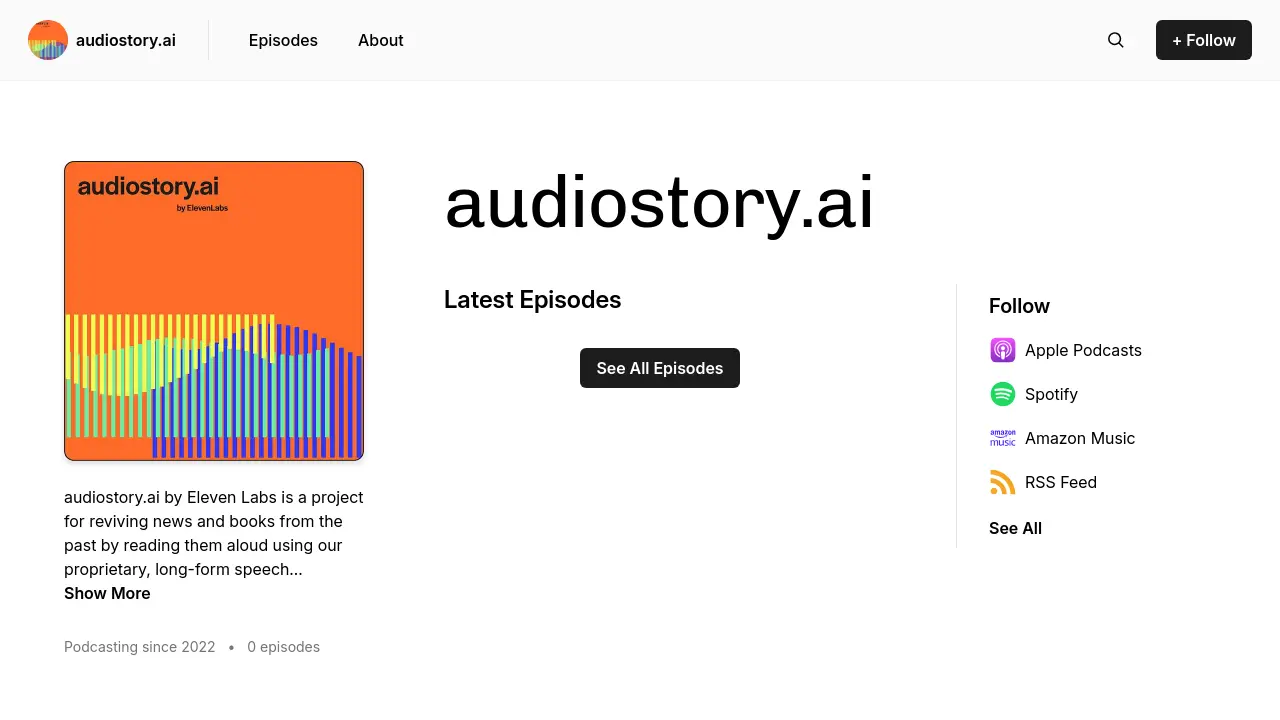Open the search magnifier icon
The image size is (1280, 720).
tap(1116, 40)
